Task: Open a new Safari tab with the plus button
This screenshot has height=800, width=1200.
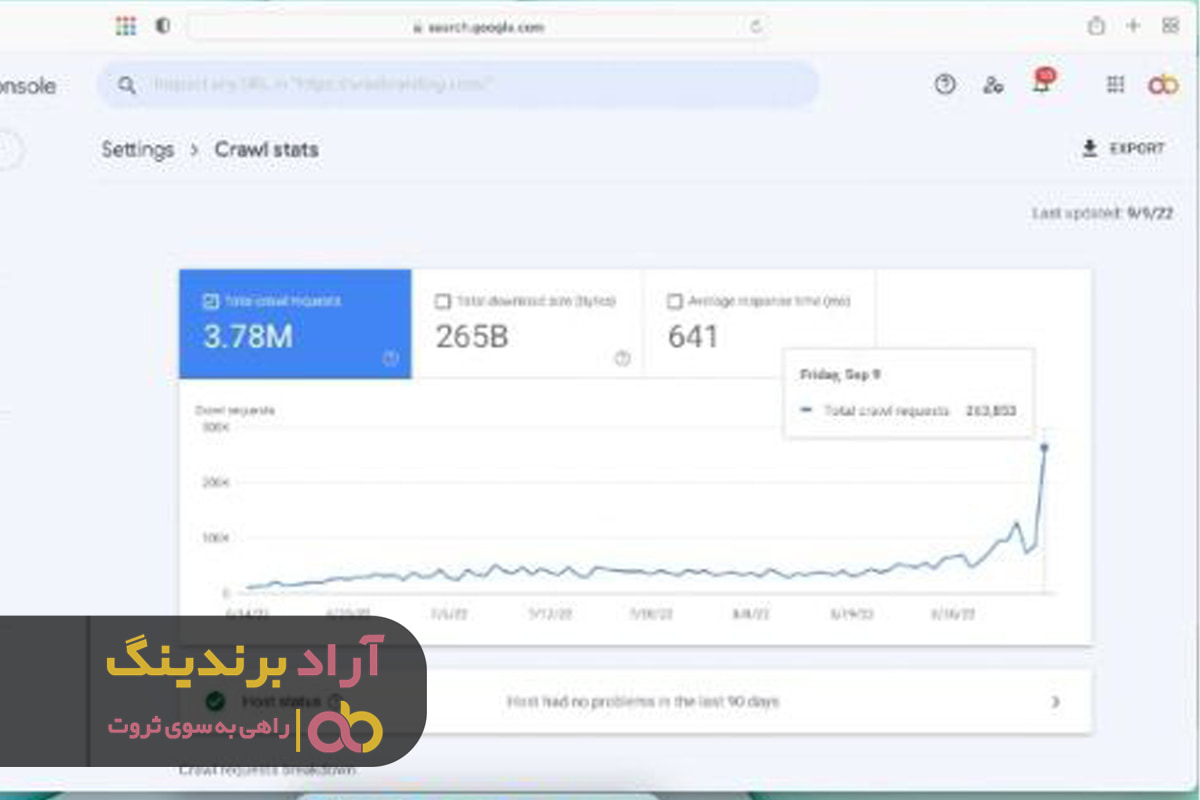Action: coord(1133,27)
